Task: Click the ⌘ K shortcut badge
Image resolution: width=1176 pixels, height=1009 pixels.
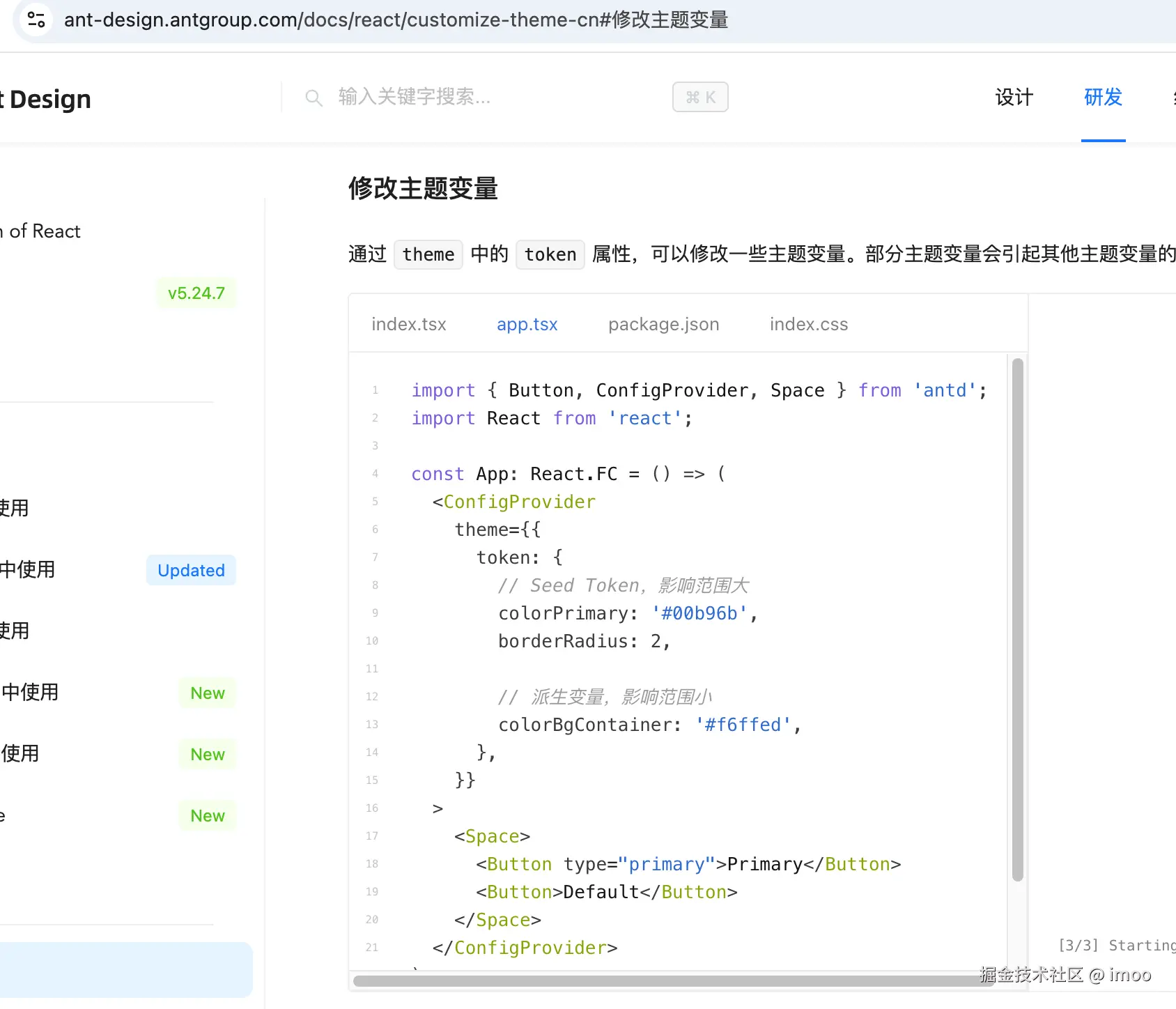Action: pyautogui.click(x=700, y=97)
